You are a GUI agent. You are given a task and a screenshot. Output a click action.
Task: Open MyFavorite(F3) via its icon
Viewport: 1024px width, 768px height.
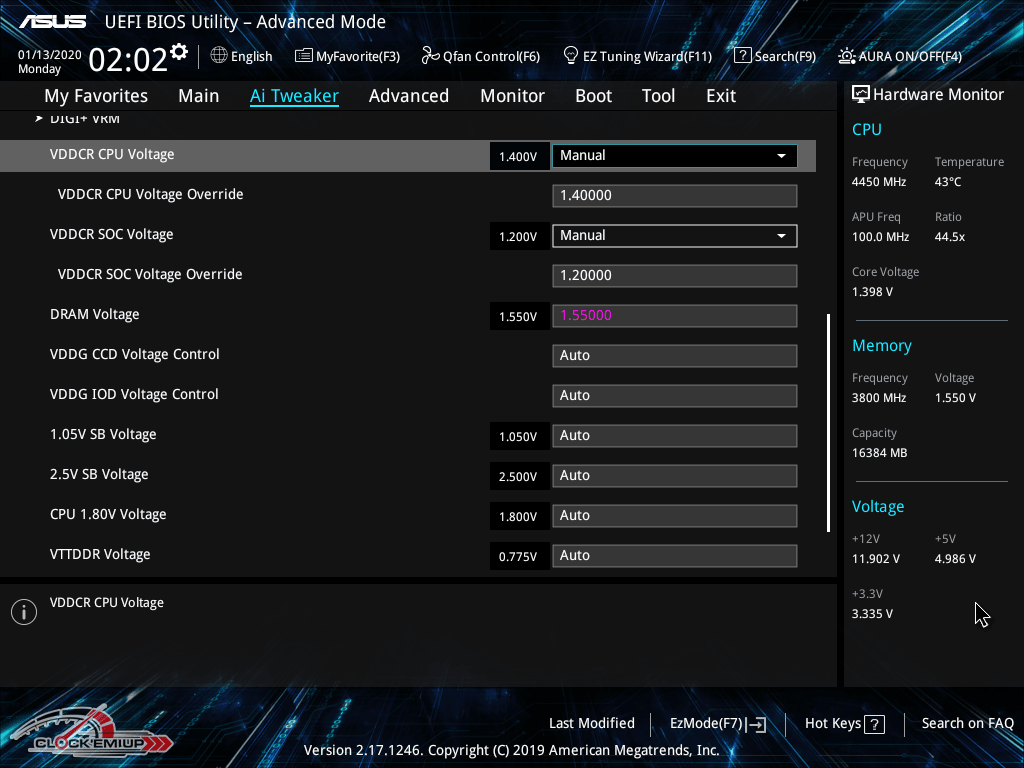[304, 56]
